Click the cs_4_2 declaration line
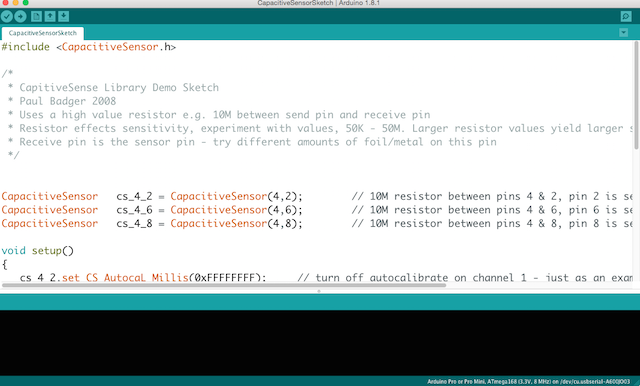This screenshot has width=640, height=386. (317, 196)
